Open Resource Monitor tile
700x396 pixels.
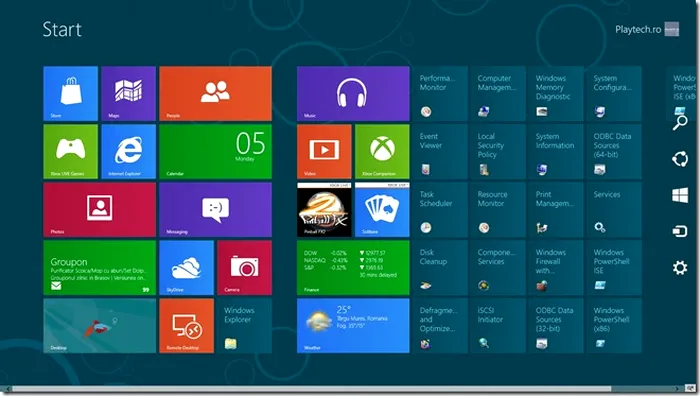click(498, 209)
